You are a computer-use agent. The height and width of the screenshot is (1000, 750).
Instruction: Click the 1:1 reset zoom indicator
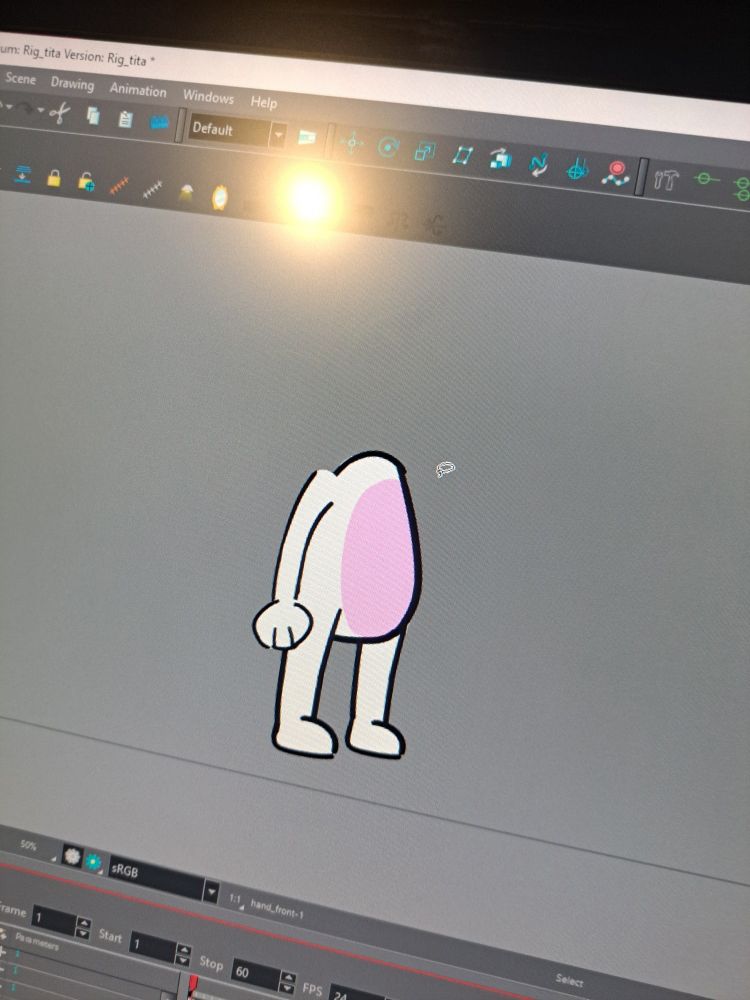(236, 899)
